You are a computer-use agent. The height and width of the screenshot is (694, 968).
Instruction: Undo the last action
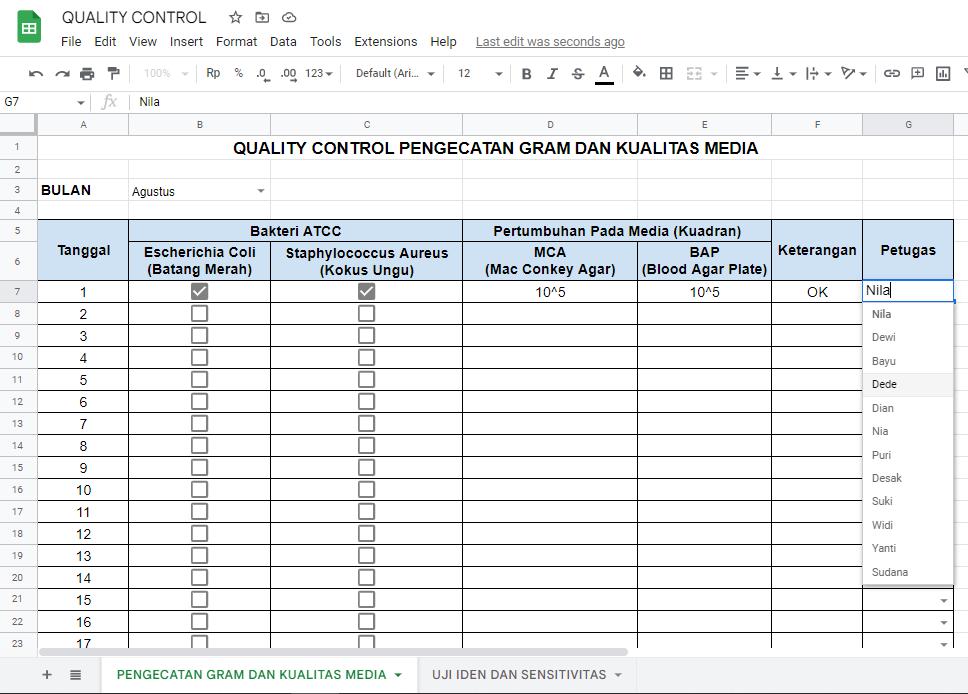pyautogui.click(x=36, y=73)
